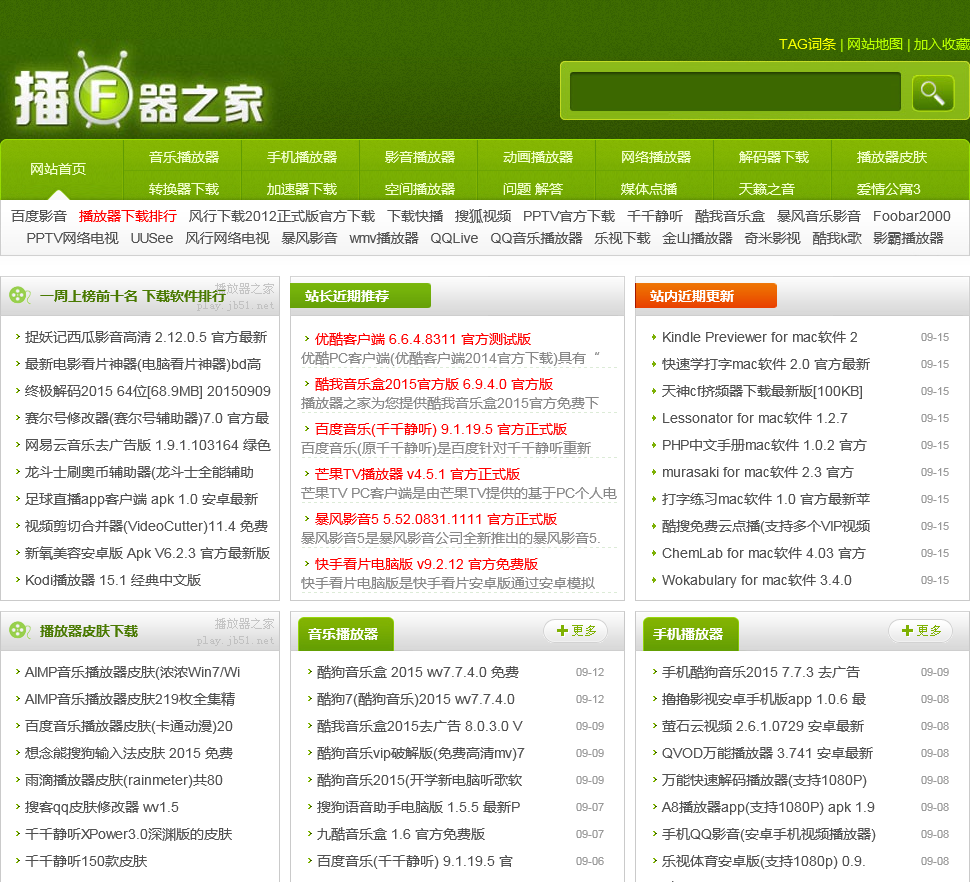970x882 pixels.
Task: Click the magnifier search button
Action: tap(933, 93)
